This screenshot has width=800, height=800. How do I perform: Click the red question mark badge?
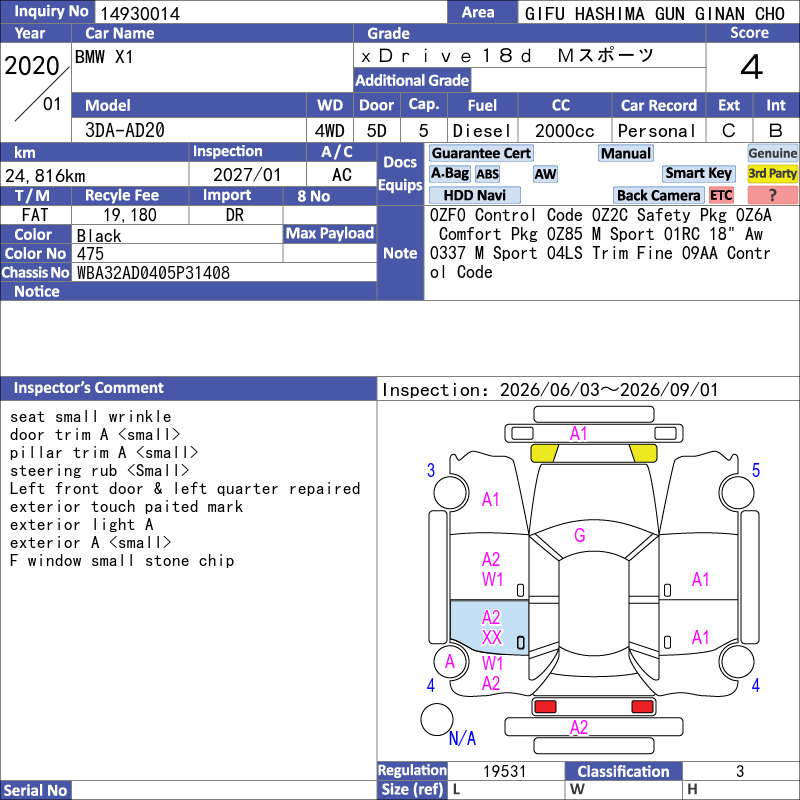(772, 195)
